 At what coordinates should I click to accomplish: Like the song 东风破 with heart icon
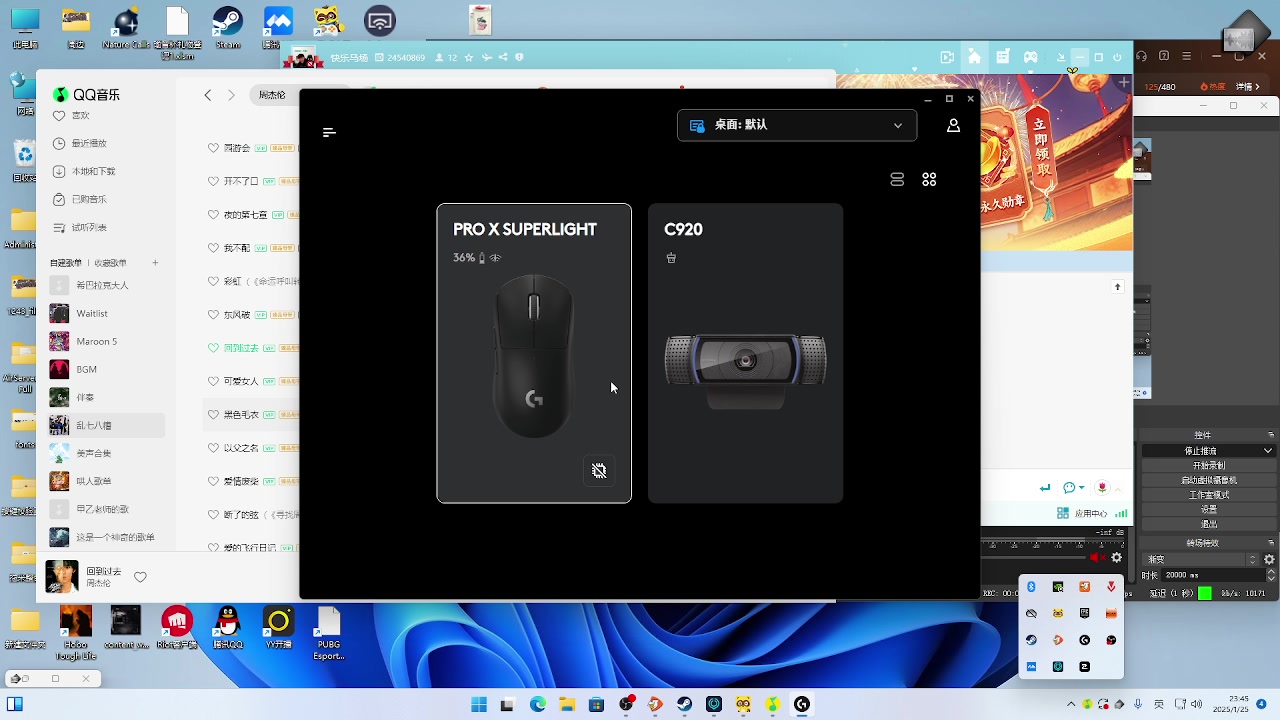point(213,314)
